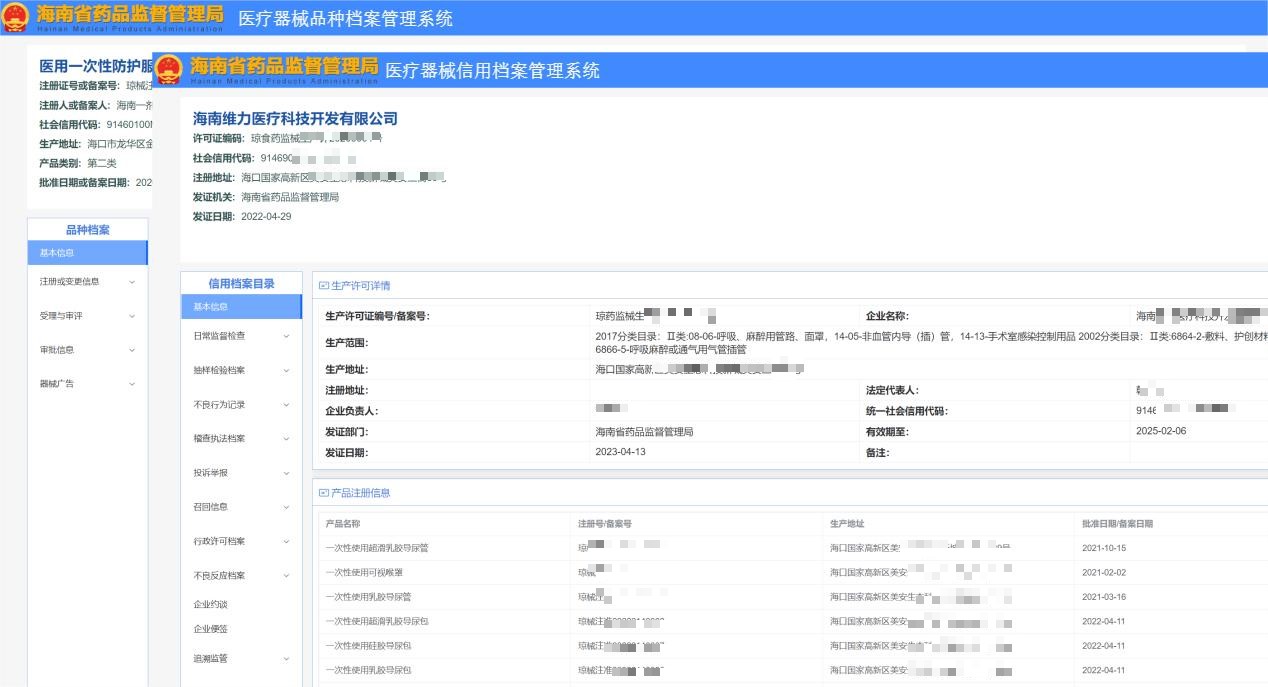Image resolution: width=1268 pixels, height=687 pixels.
Task: Click the 2022-04-11 date in the 一次性使用硅胶导尿包 row
Action: pos(1104,646)
